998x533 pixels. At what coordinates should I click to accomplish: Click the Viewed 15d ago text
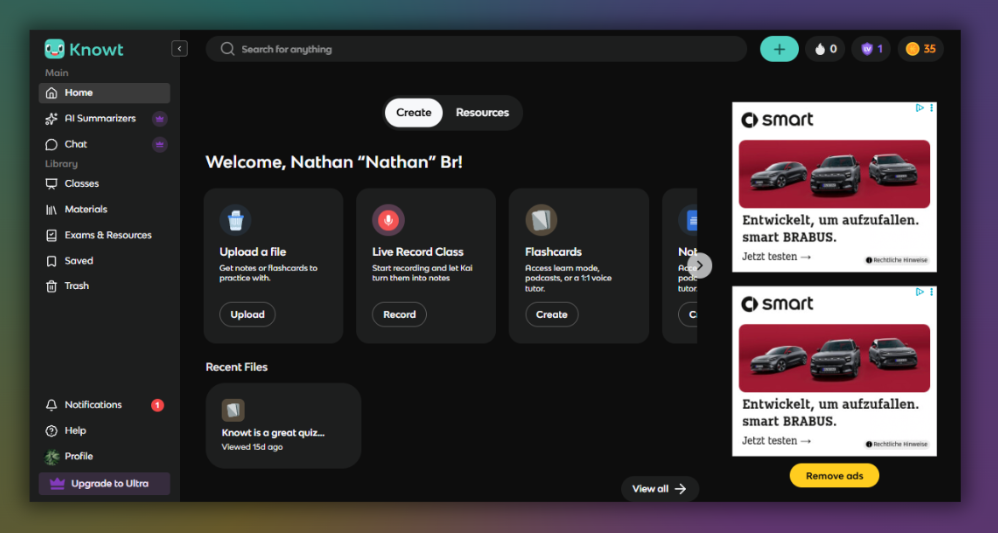[252, 447]
